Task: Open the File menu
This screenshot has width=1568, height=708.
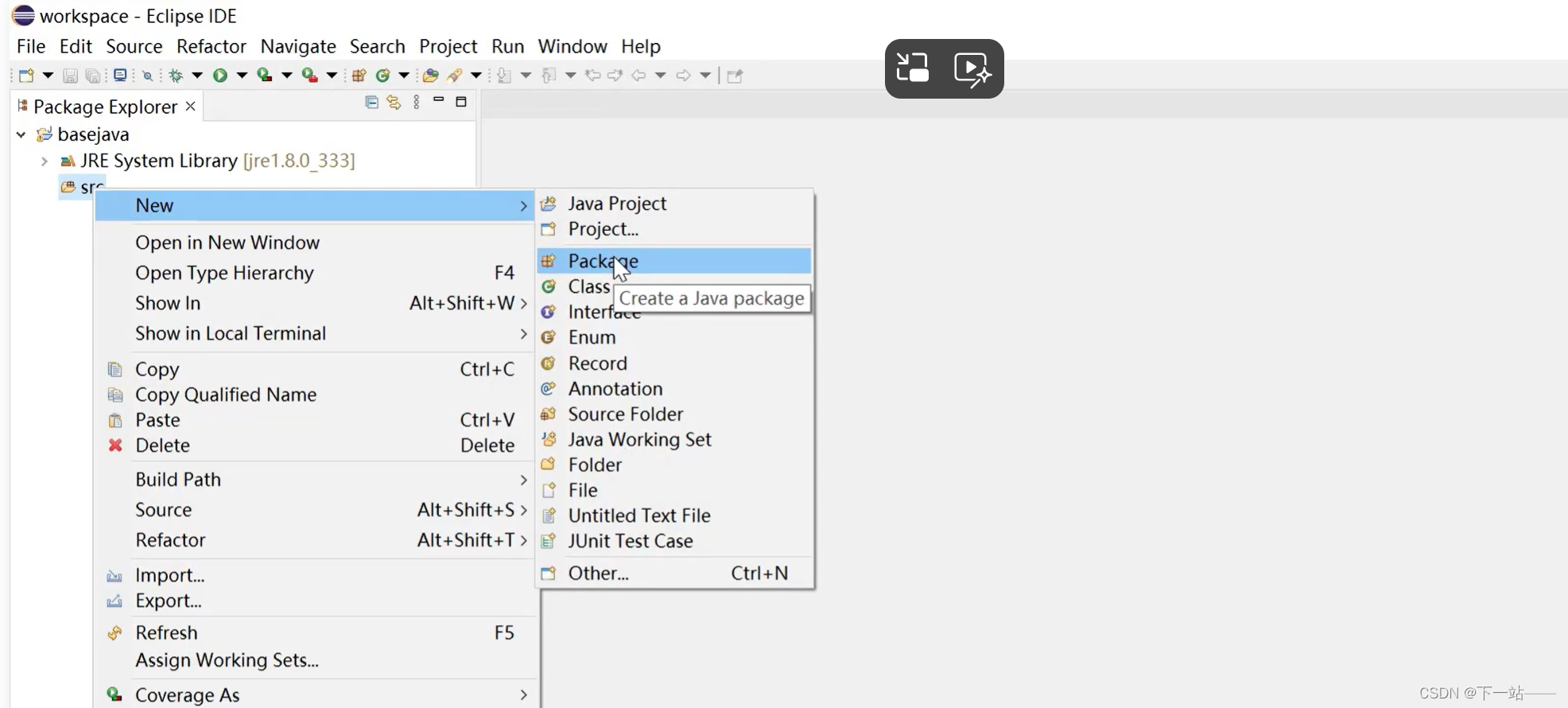Action: click(31, 46)
